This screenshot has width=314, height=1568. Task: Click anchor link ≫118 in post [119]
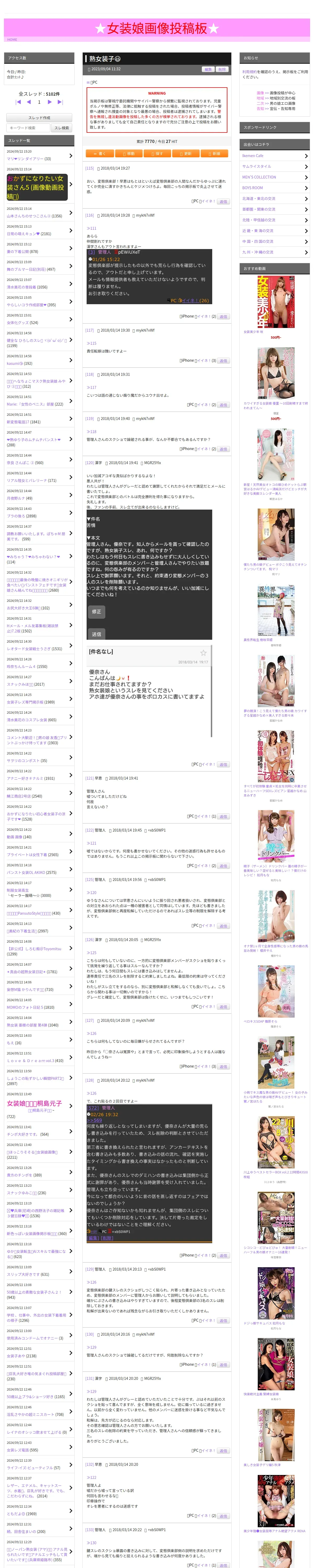92,431
